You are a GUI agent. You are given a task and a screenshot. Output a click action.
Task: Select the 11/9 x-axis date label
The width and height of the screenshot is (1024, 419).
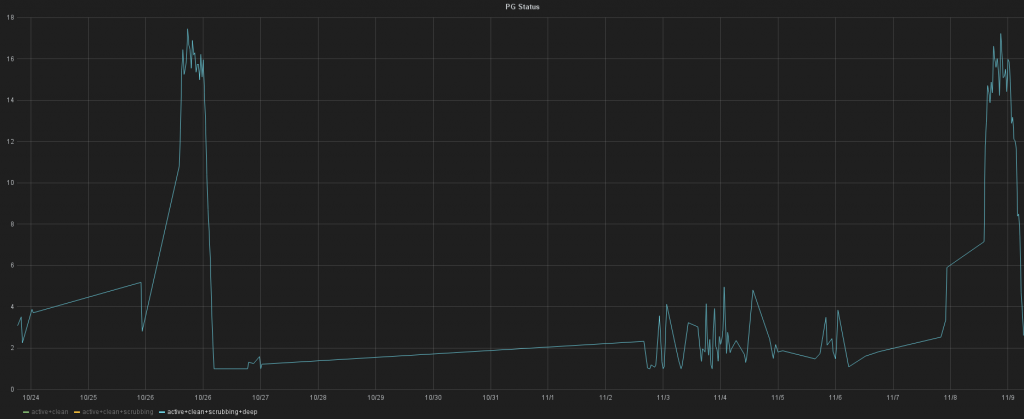[x=1006, y=397]
